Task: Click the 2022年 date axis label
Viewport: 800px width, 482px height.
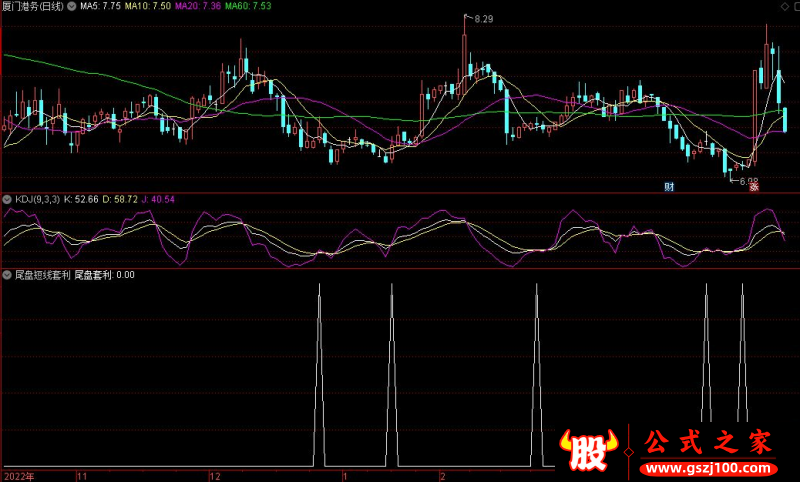Action: [18, 476]
